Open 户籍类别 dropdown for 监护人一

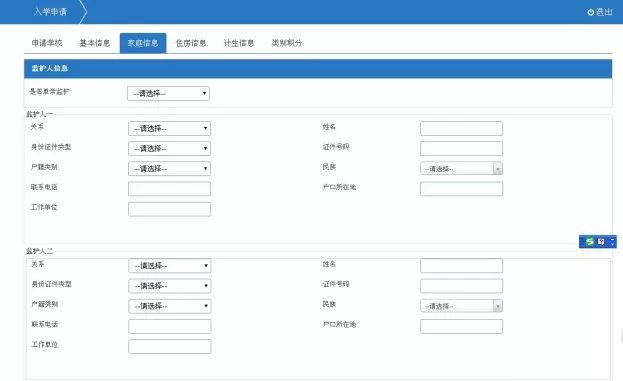pyautogui.click(x=169, y=168)
